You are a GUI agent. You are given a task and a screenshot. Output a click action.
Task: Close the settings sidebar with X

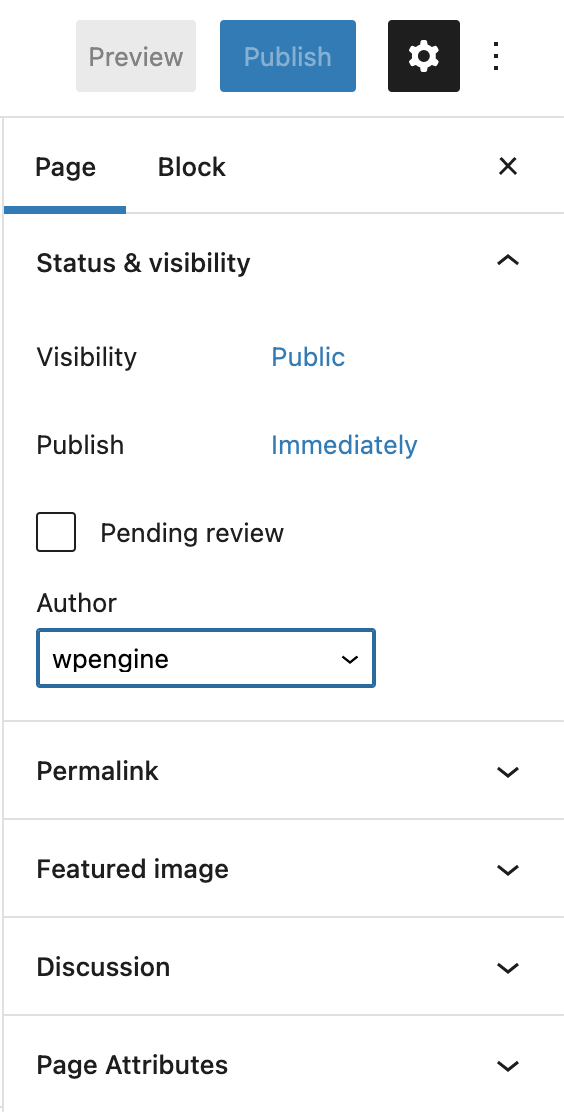pyautogui.click(x=508, y=167)
